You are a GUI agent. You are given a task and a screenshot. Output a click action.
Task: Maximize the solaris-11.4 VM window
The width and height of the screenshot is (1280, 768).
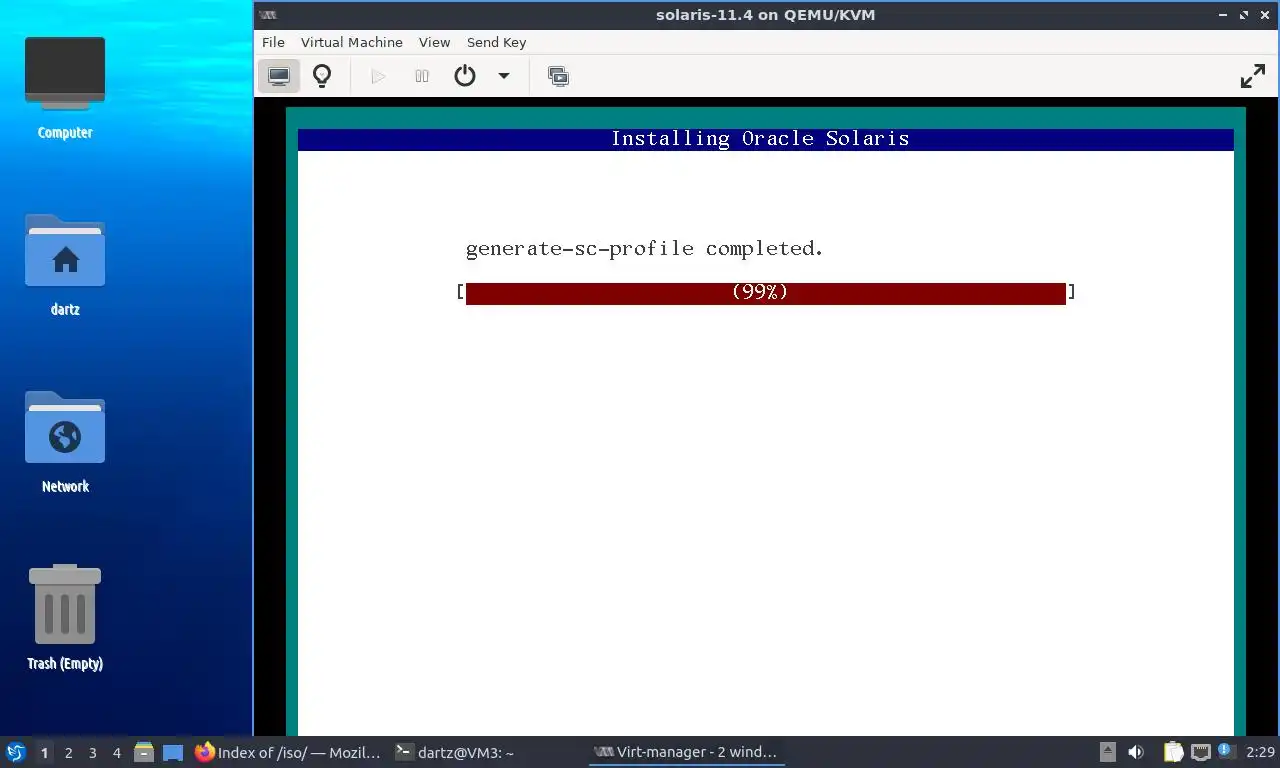[x=1245, y=15]
